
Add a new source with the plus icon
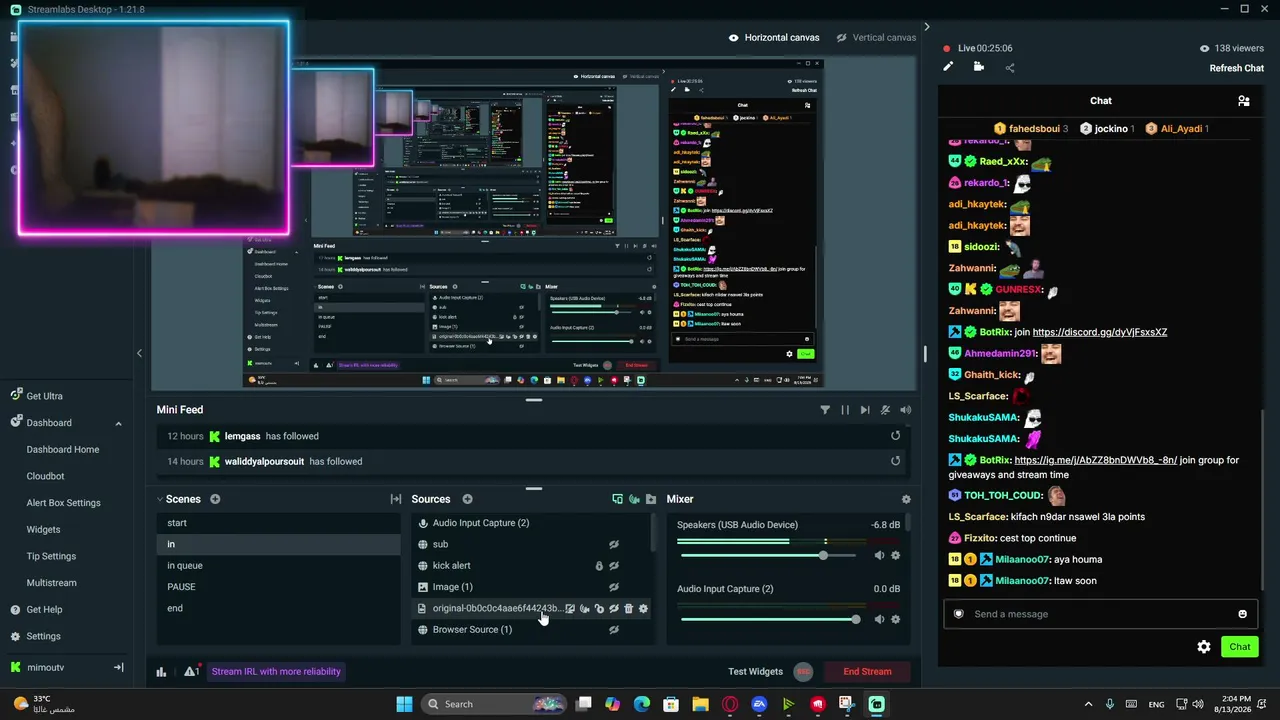[467, 499]
